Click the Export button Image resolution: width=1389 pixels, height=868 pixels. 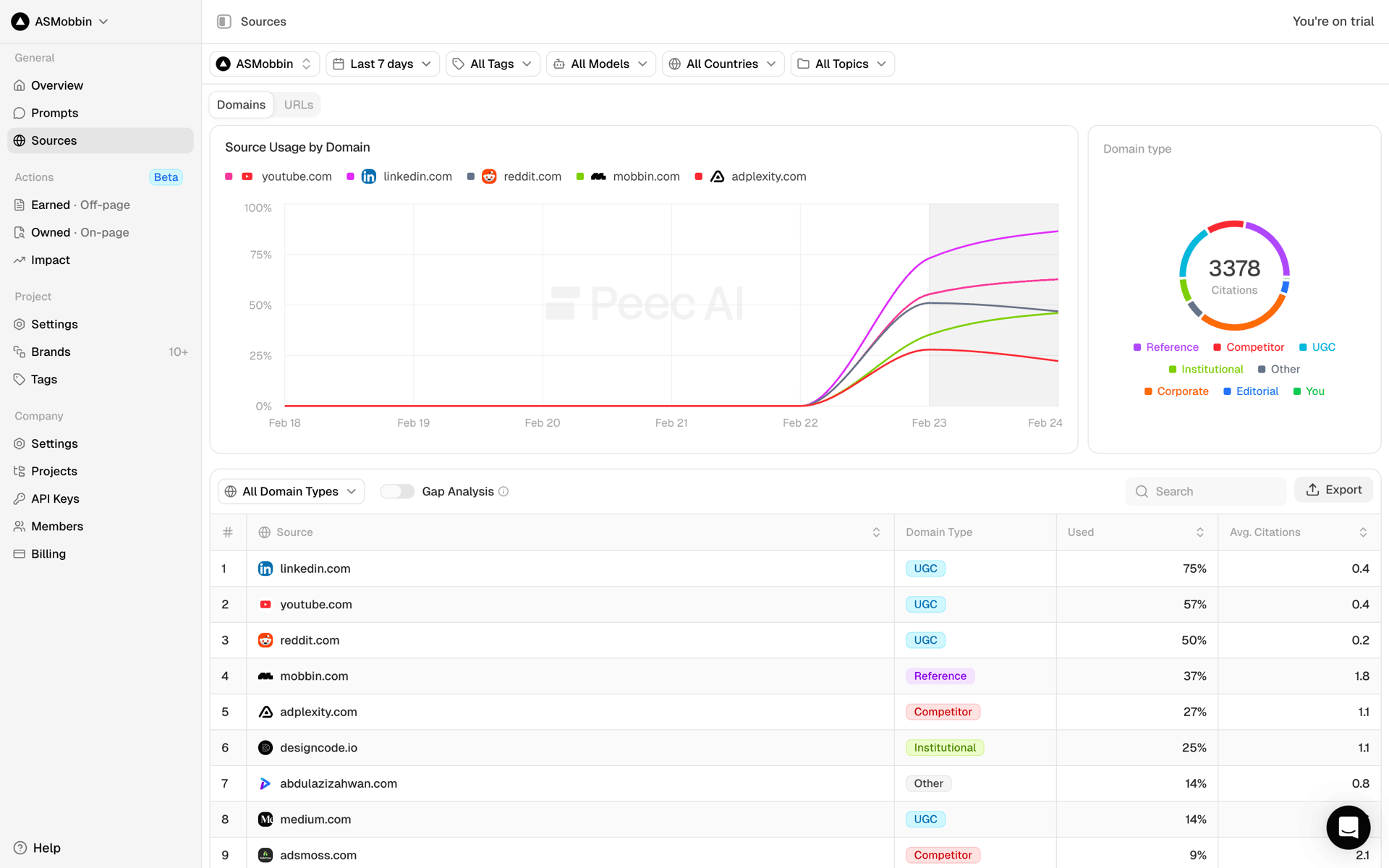(x=1333, y=490)
